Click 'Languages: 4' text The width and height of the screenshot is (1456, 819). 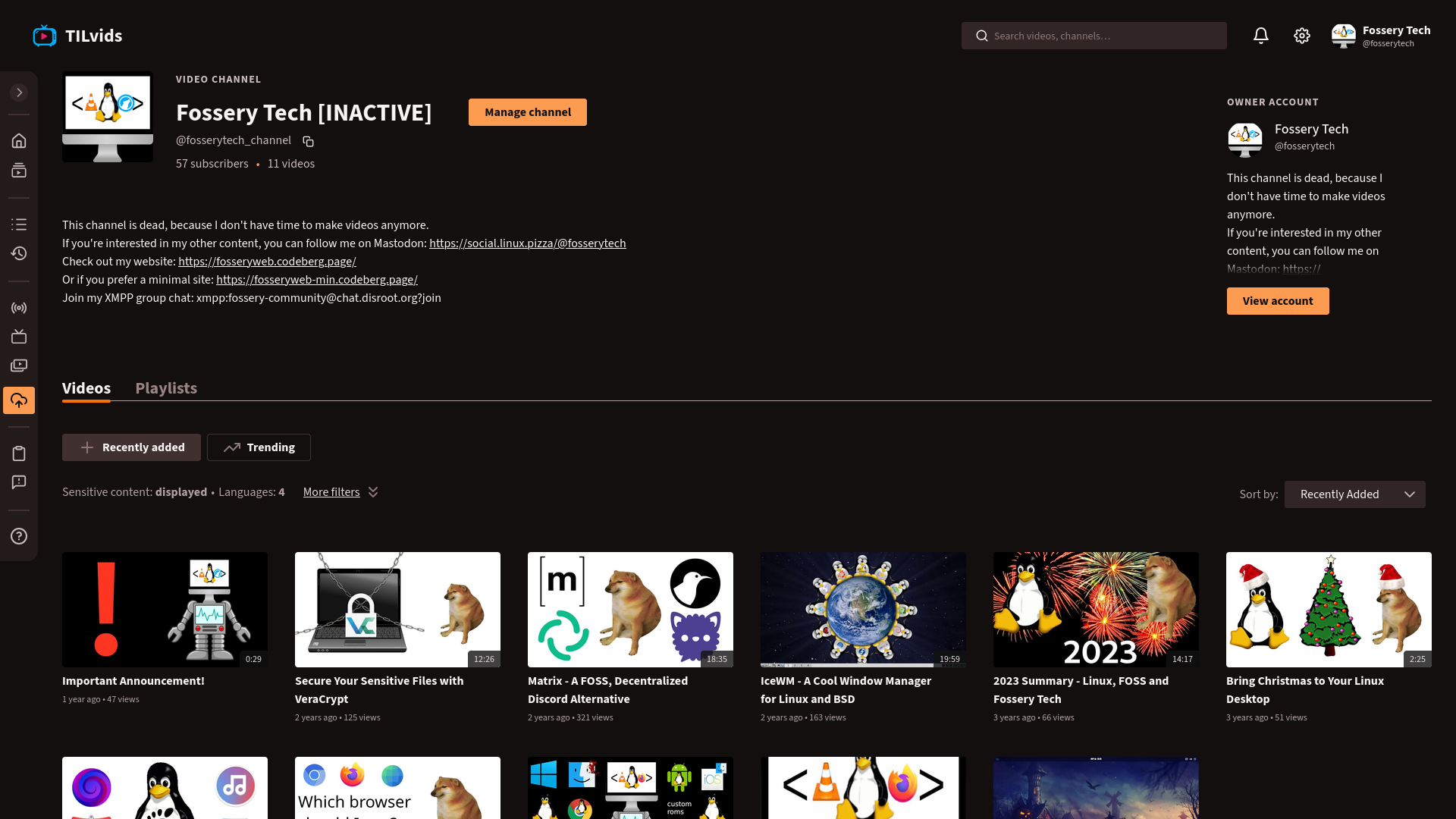[x=252, y=492]
